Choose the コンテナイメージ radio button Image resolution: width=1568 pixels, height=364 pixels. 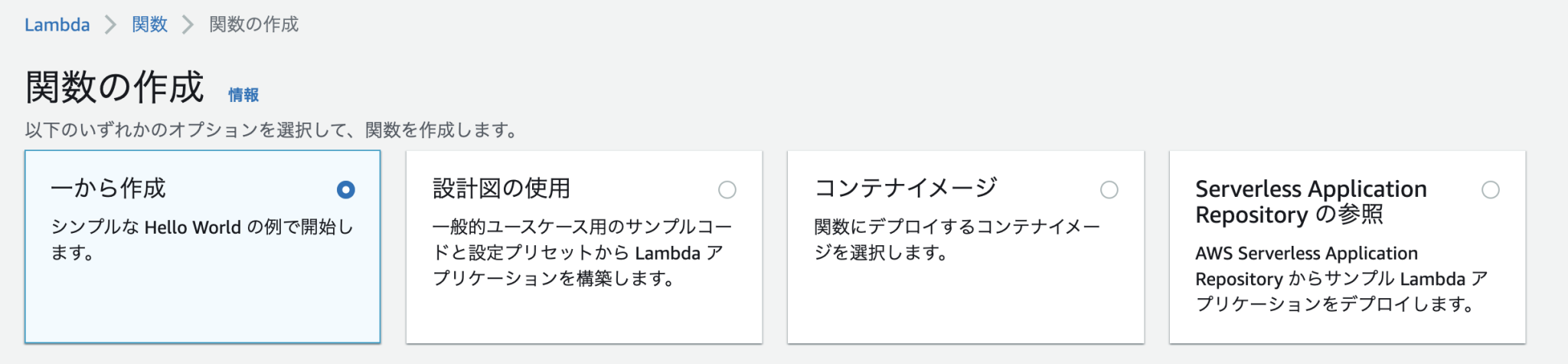[x=1109, y=189]
